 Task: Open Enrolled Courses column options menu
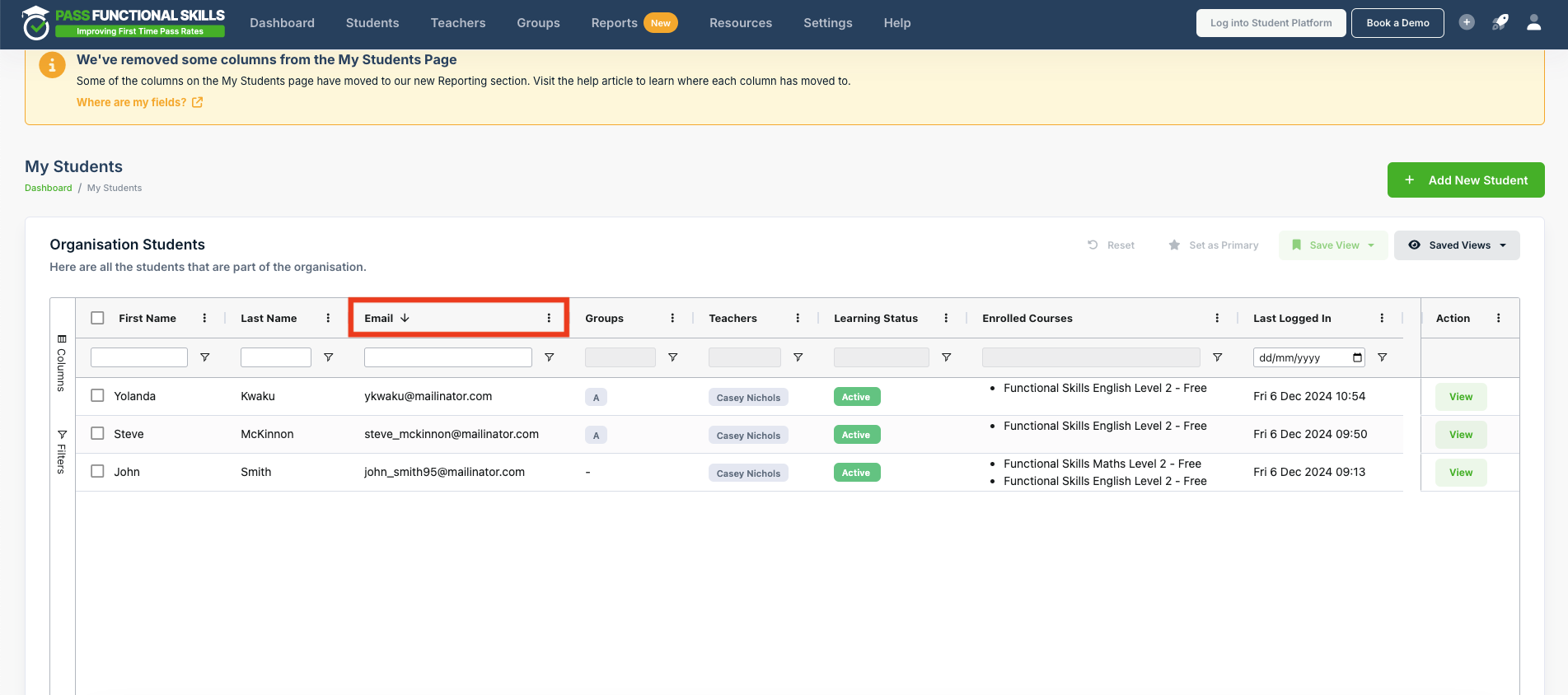click(x=1217, y=318)
